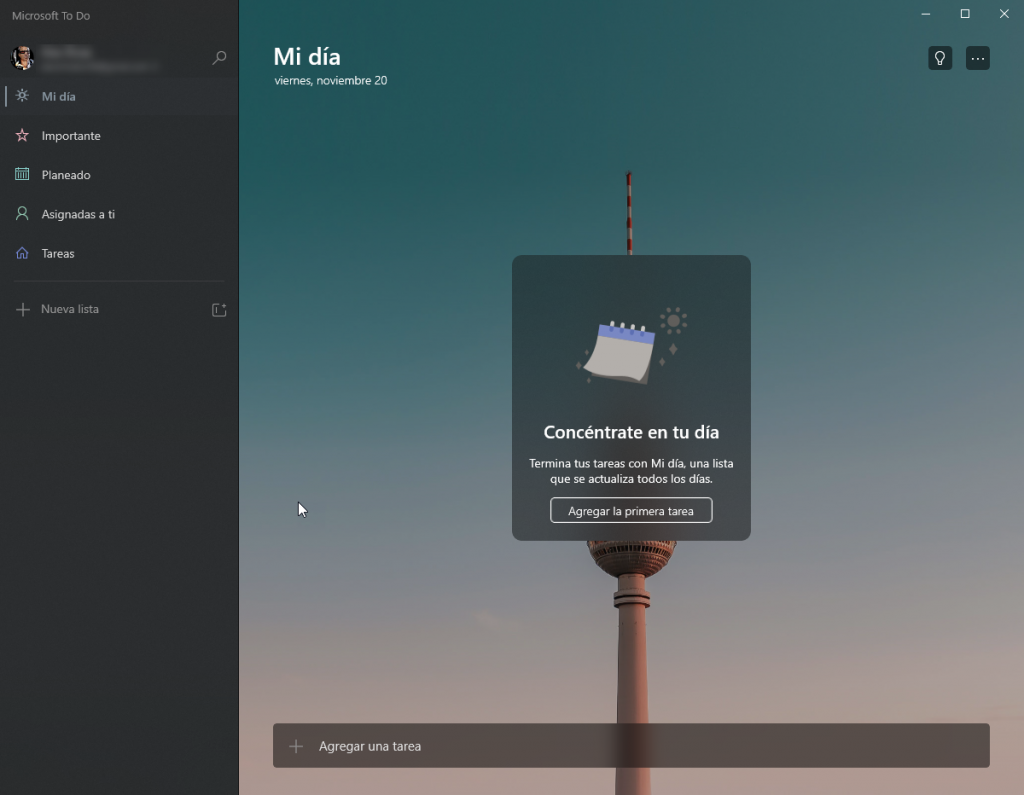Viewport: 1024px width, 795px height.
Task: Click Agregar la primera tarea button
Action: click(631, 510)
